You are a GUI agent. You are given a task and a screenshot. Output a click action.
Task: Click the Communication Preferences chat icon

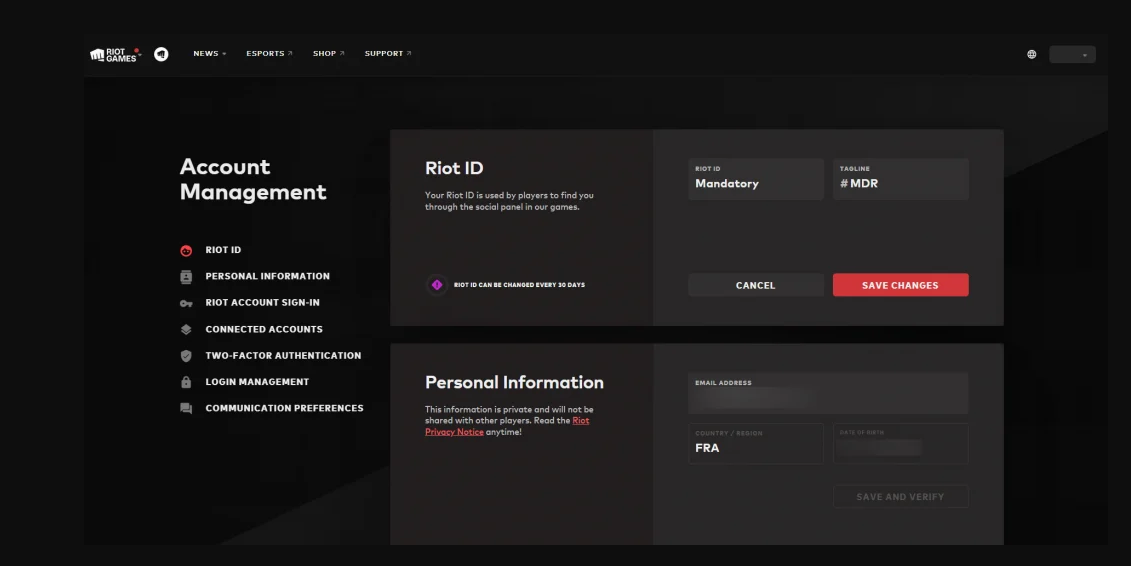[186, 409]
